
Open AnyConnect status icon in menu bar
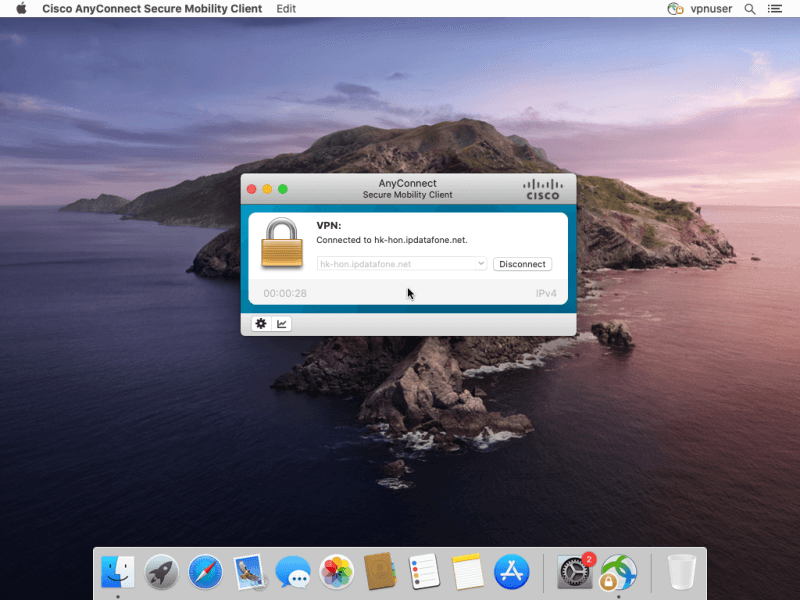tap(675, 9)
